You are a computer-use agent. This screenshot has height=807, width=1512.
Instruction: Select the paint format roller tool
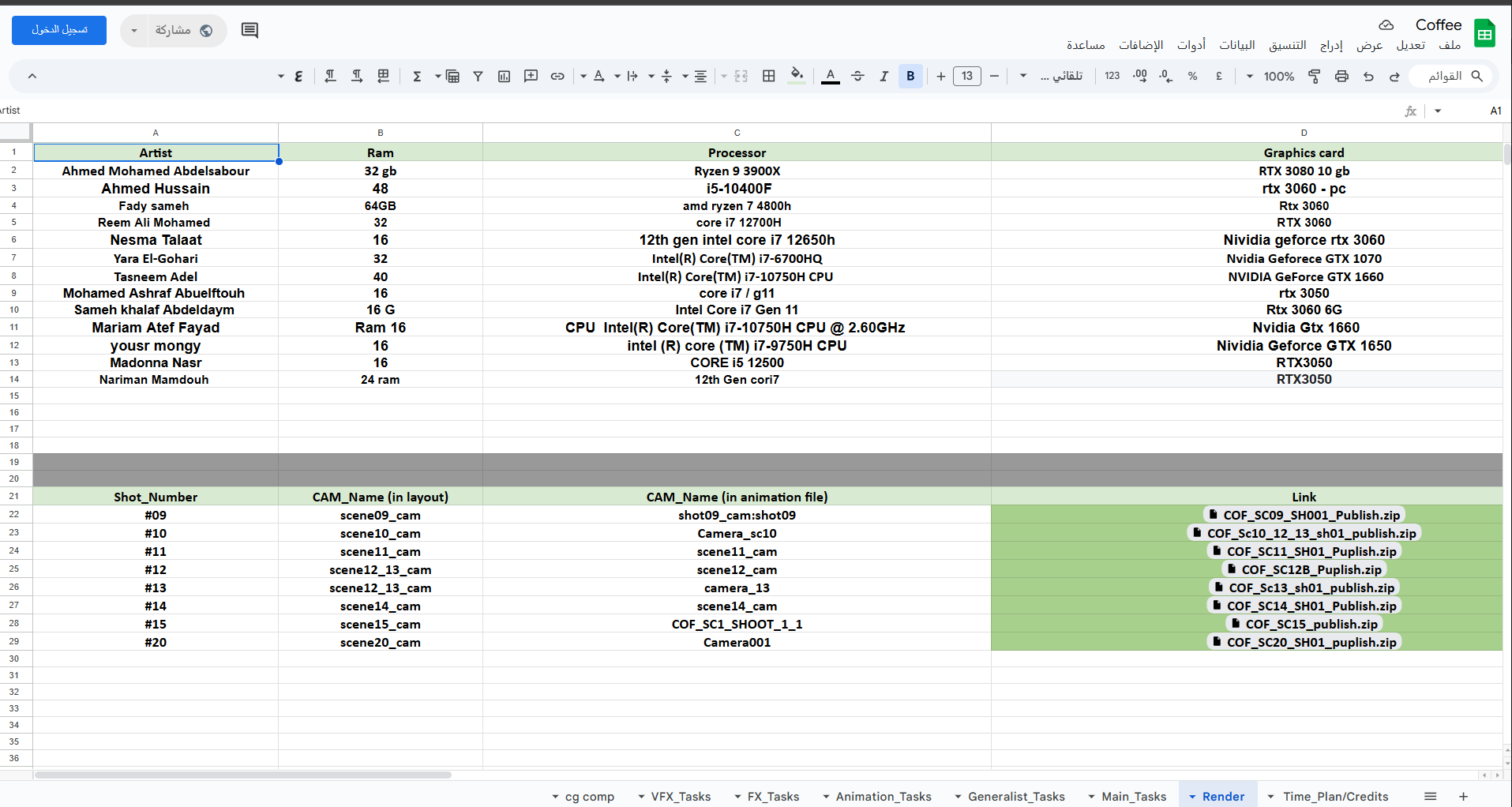pyautogui.click(x=1315, y=76)
